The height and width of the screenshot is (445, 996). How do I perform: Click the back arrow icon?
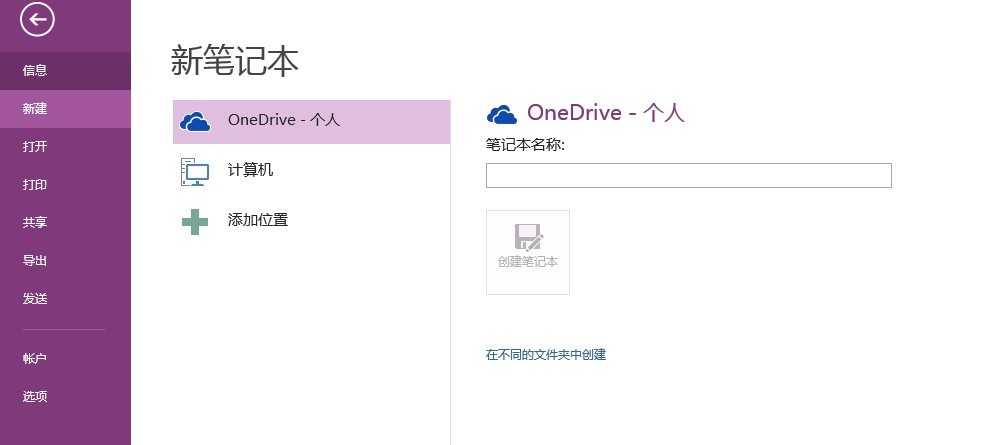[x=37, y=19]
